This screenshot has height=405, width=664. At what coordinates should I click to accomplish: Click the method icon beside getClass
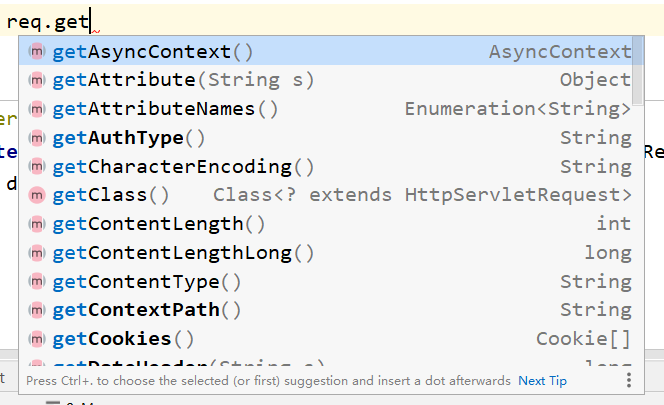37,195
